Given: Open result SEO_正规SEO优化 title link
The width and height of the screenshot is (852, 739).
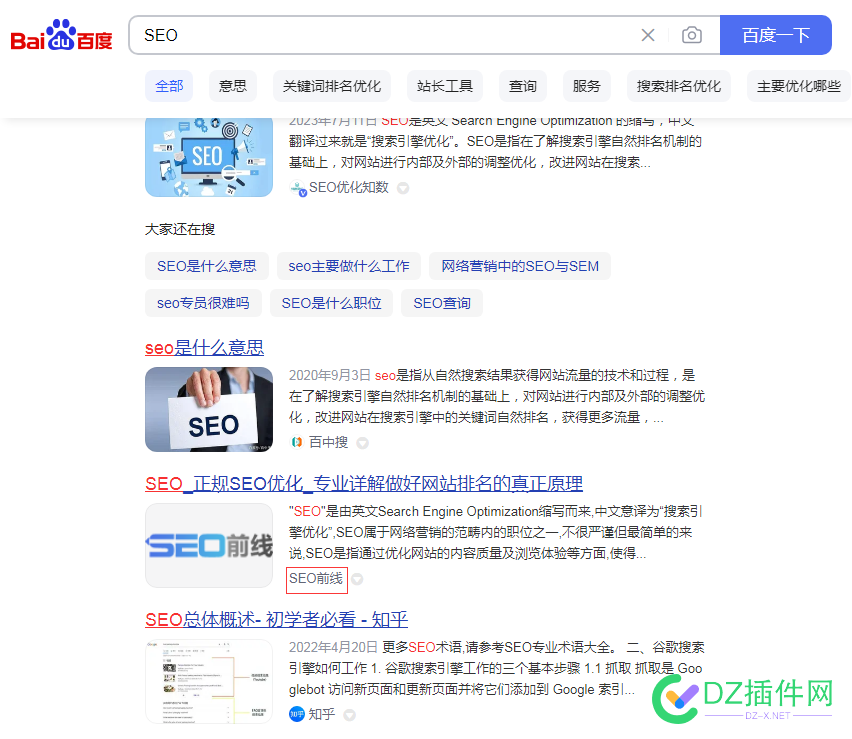Looking at the screenshot, I should coord(364,483).
